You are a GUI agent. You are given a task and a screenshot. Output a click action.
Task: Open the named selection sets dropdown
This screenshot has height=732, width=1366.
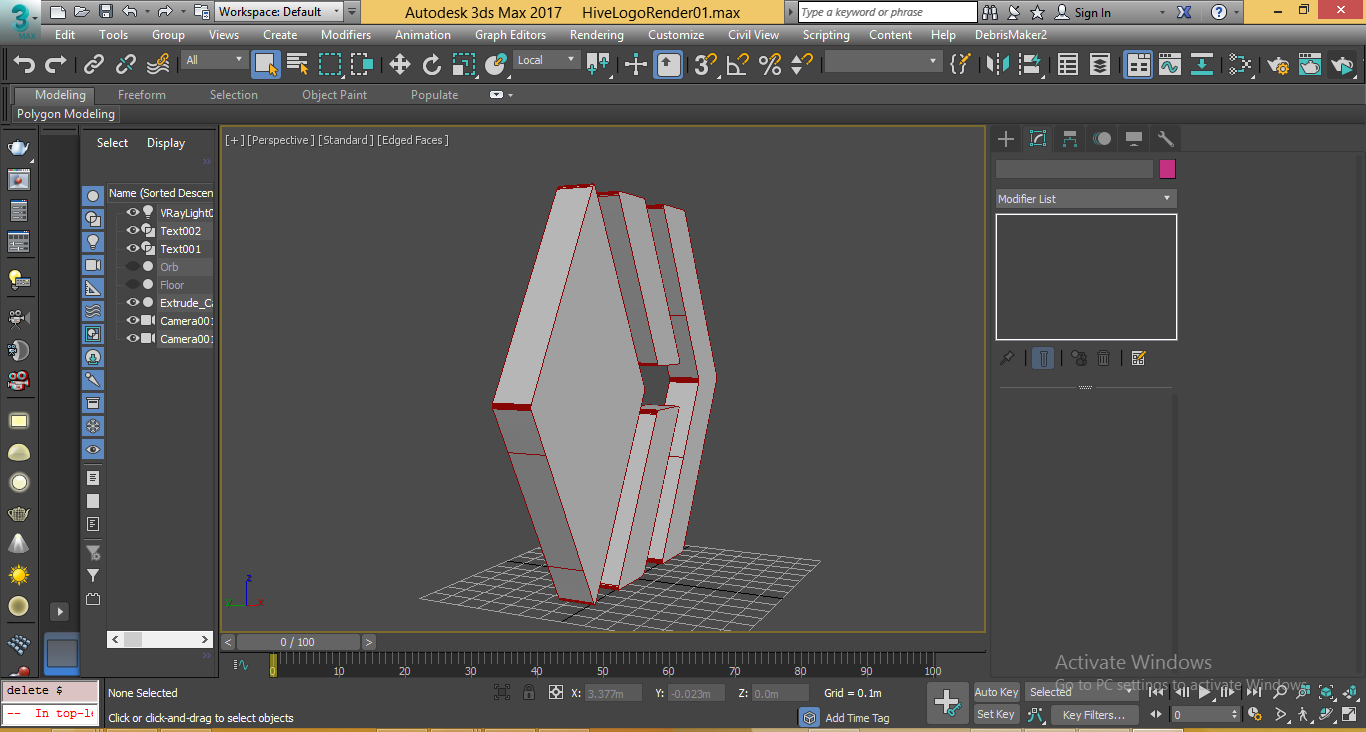coord(883,62)
